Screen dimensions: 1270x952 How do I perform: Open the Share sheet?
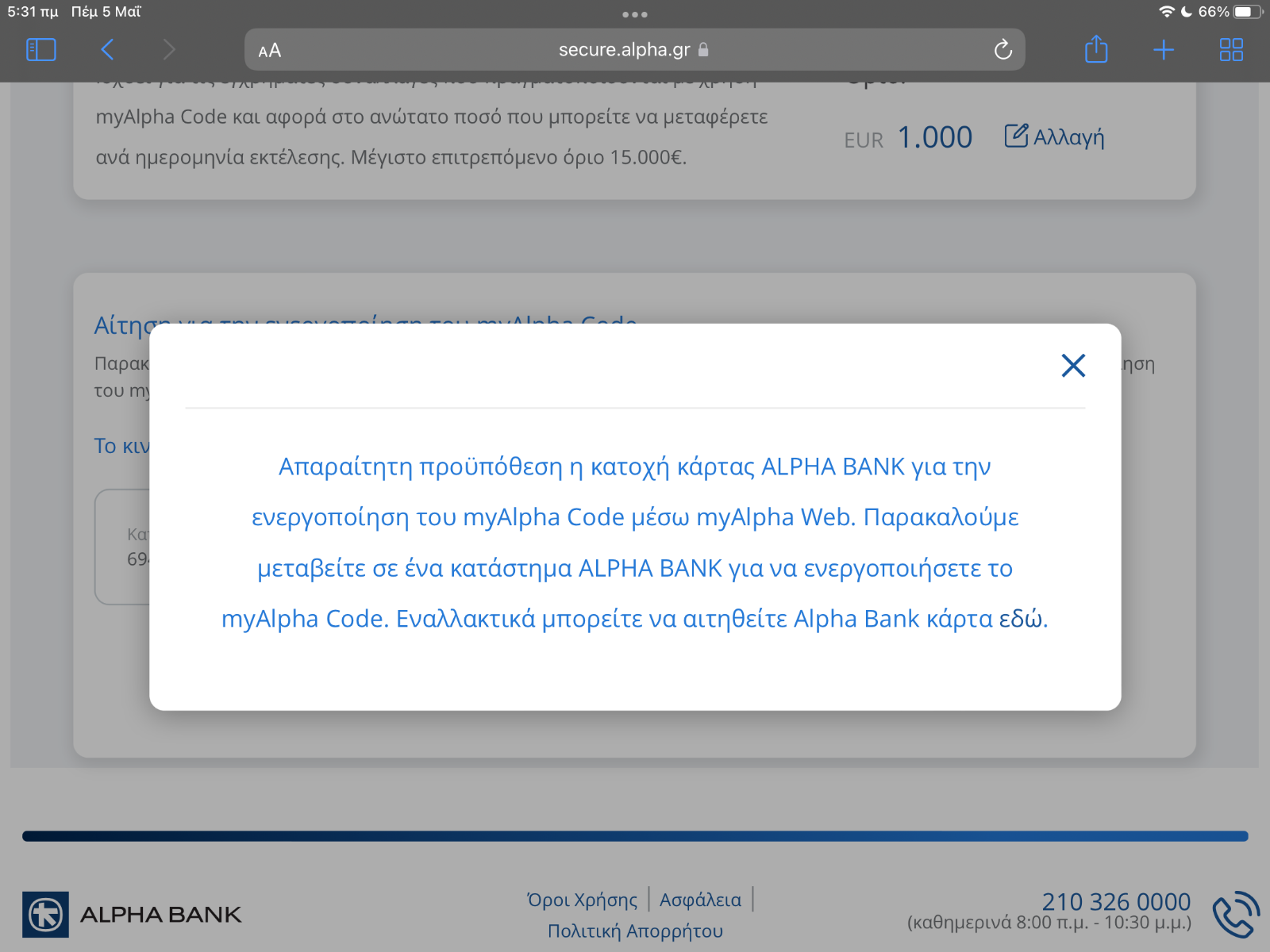pos(1096,49)
